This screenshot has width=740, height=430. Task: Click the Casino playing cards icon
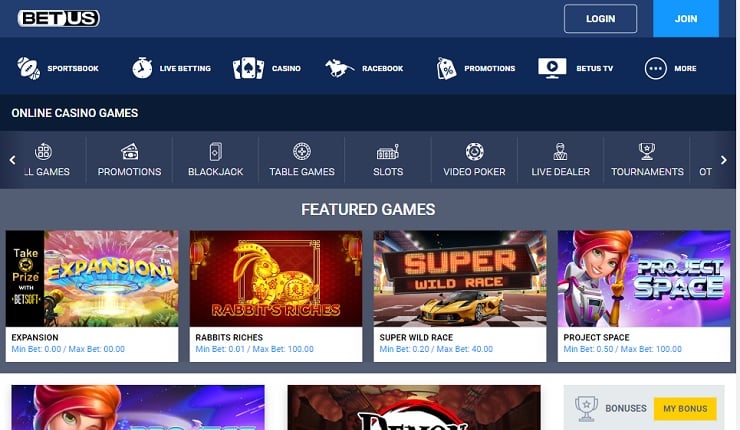pyautogui.click(x=248, y=68)
